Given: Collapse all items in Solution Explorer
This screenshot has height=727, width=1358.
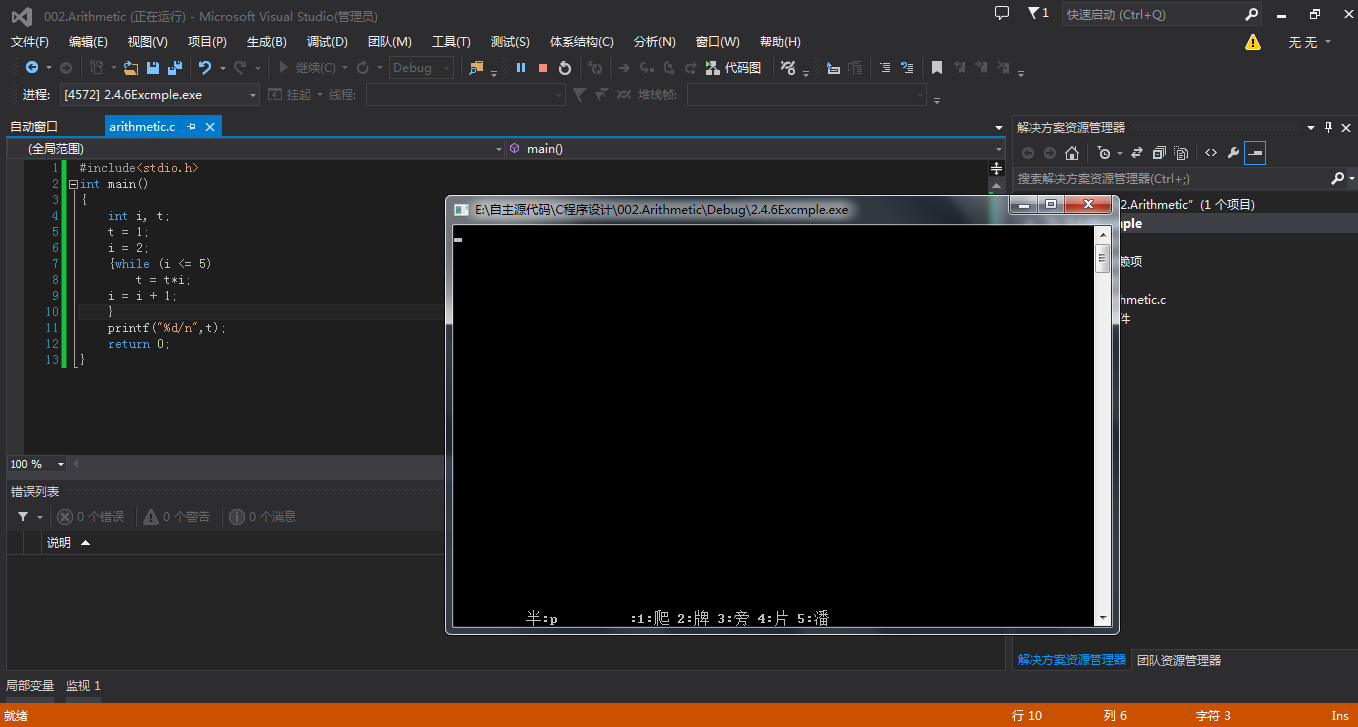Looking at the screenshot, I should point(1159,153).
